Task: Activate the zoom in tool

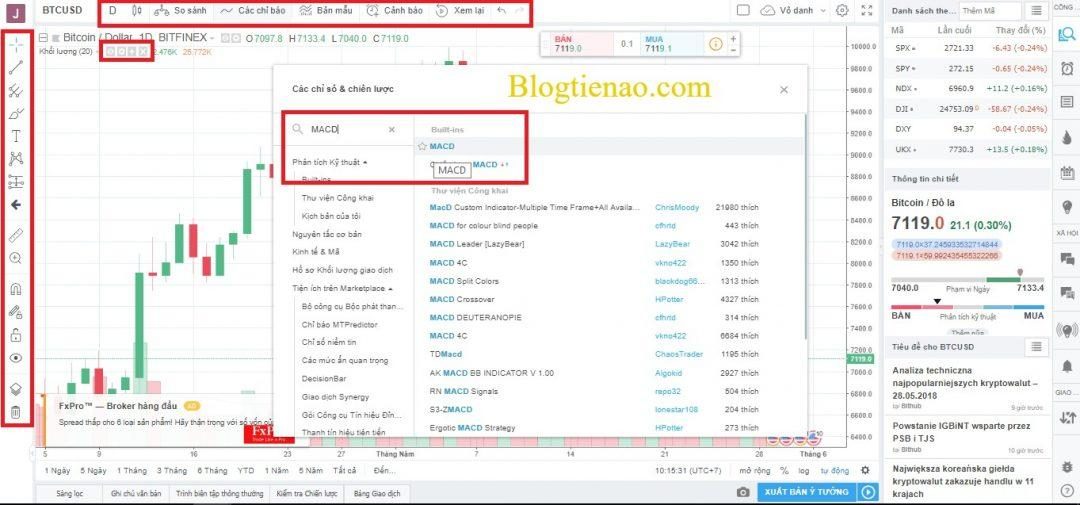Action: point(16,258)
